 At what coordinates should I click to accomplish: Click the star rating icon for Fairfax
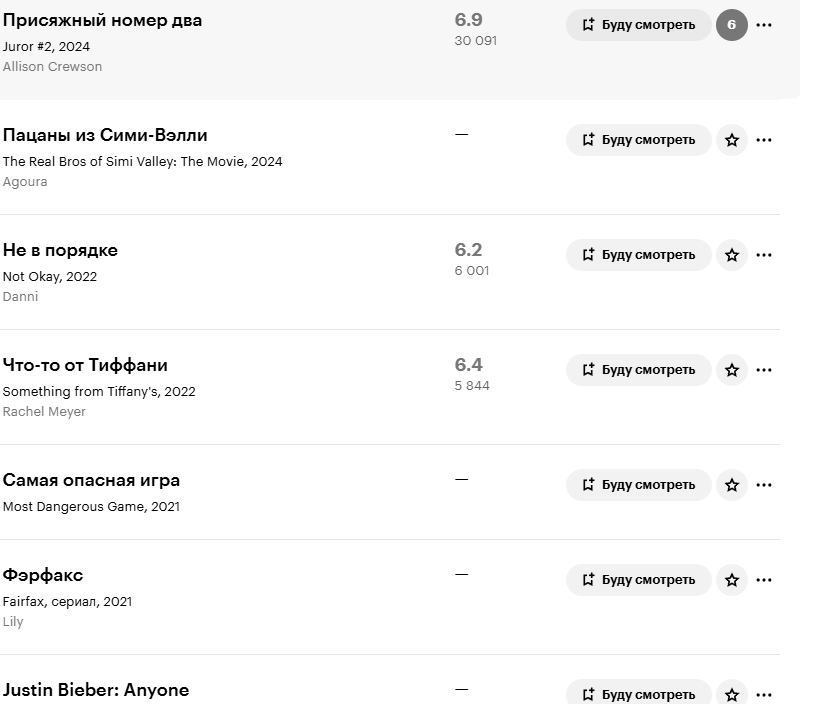tap(732, 580)
